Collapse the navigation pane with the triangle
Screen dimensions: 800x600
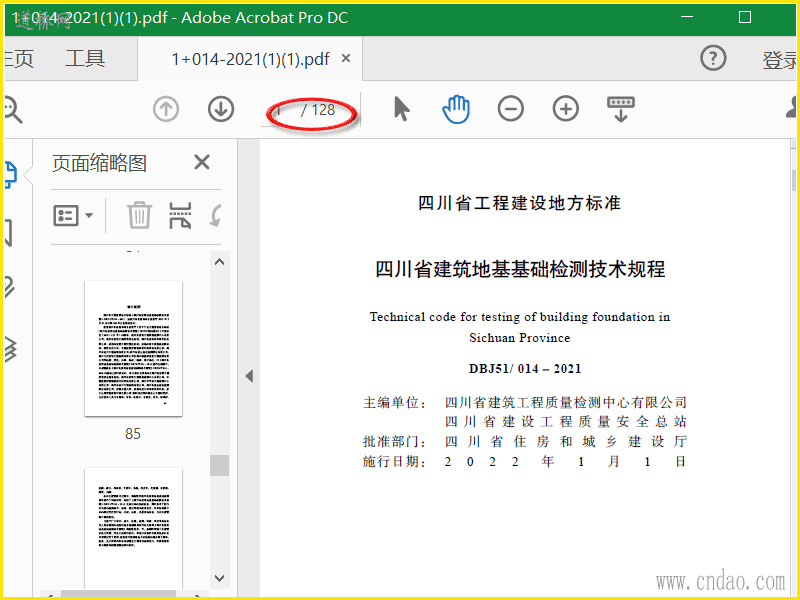click(x=249, y=377)
